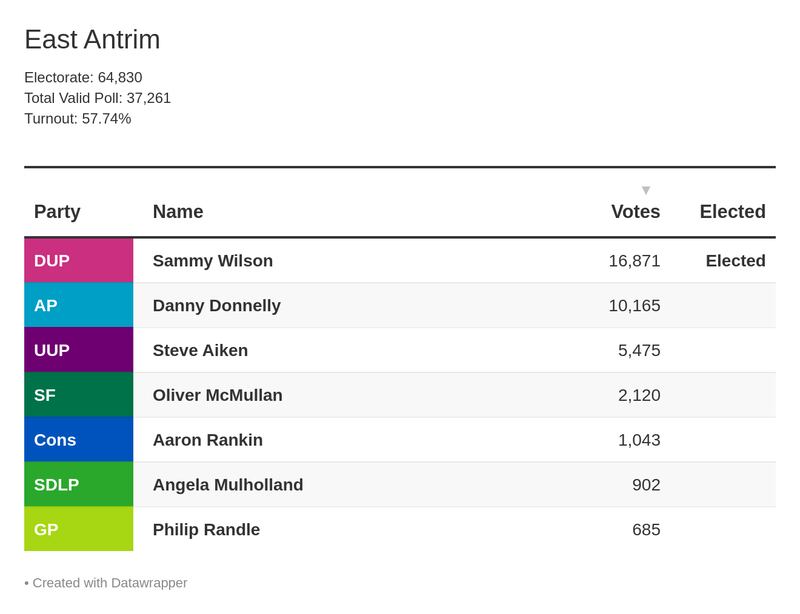The height and width of the screenshot is (614, 800).
Task: Click Danny Donnelly's name
Action: pos(217,306)
